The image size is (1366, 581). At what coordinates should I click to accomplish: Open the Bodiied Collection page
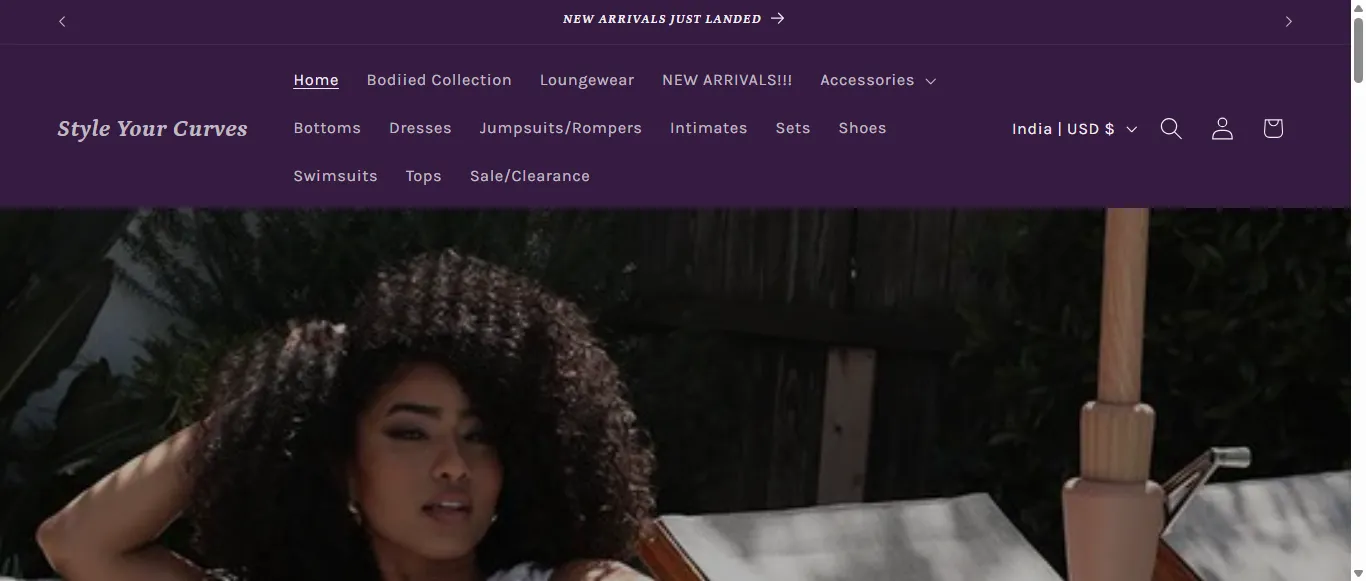click(x=439, y=80)
